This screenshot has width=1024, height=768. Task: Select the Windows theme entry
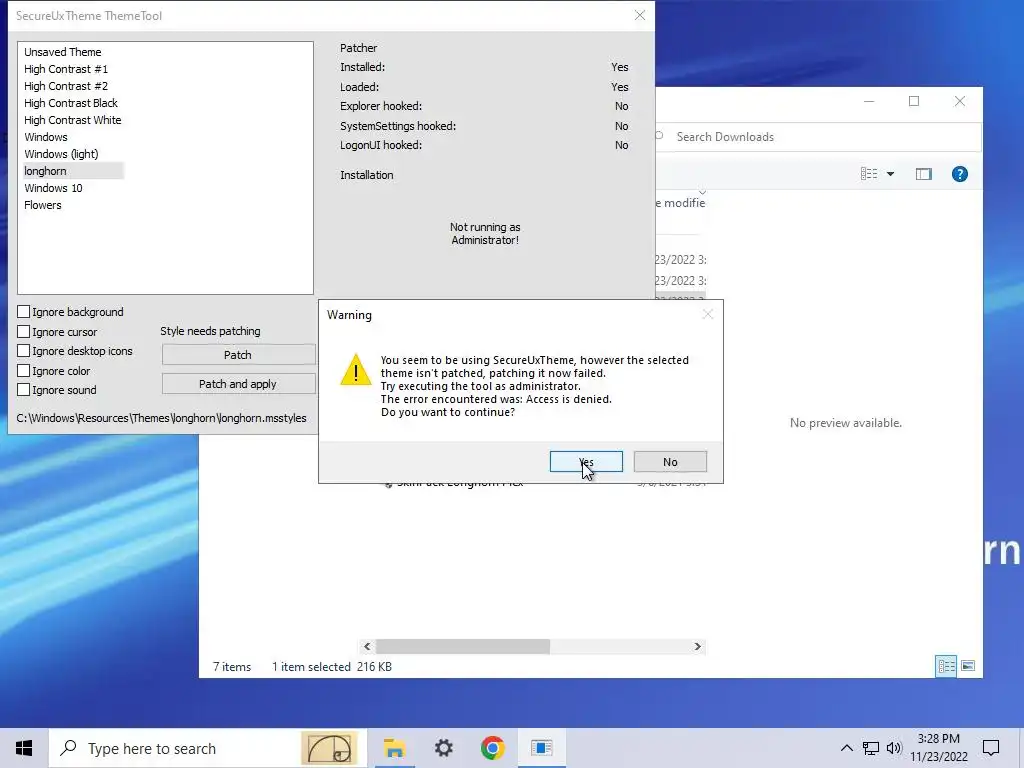(46, 137)
